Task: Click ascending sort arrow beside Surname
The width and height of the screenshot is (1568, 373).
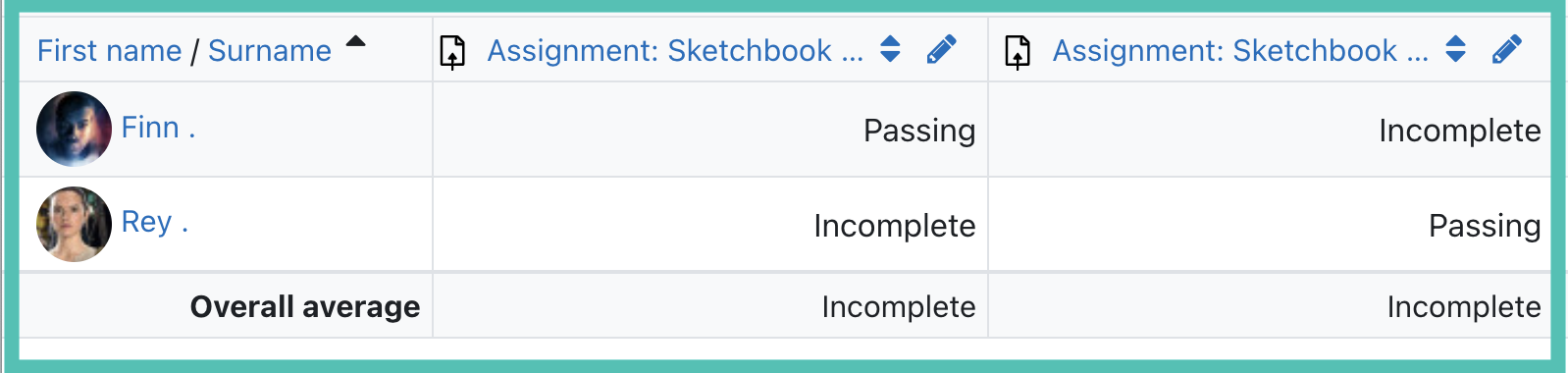Action: point(356,41)
